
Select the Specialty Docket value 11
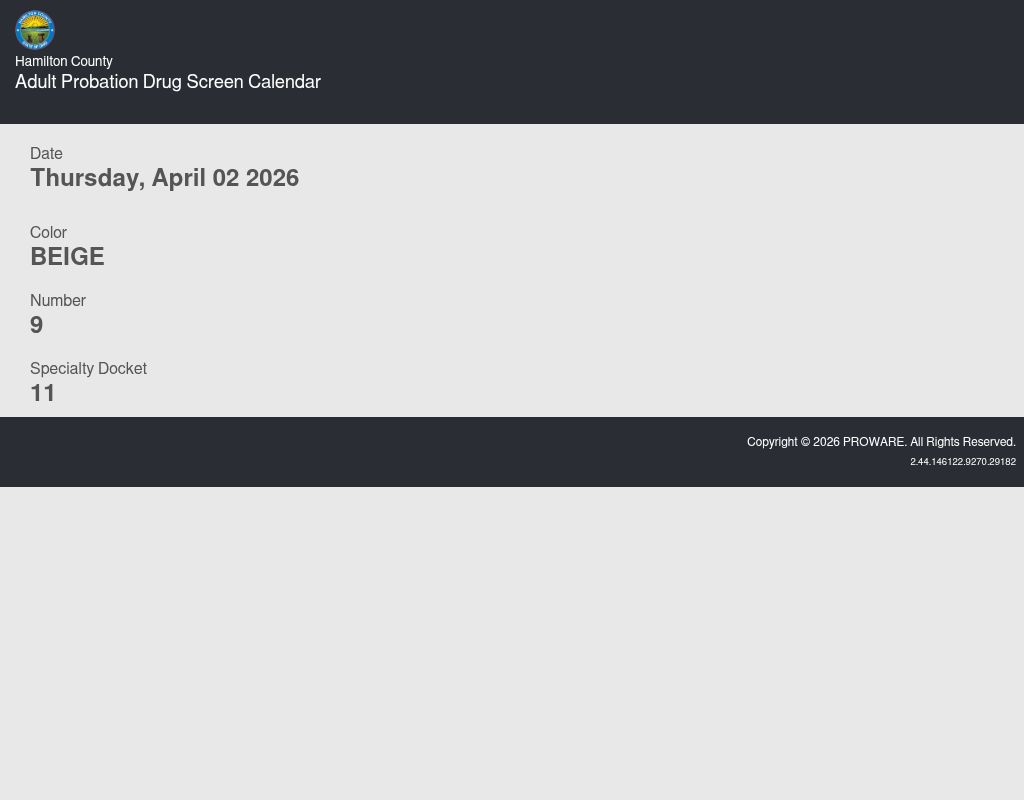43,393
